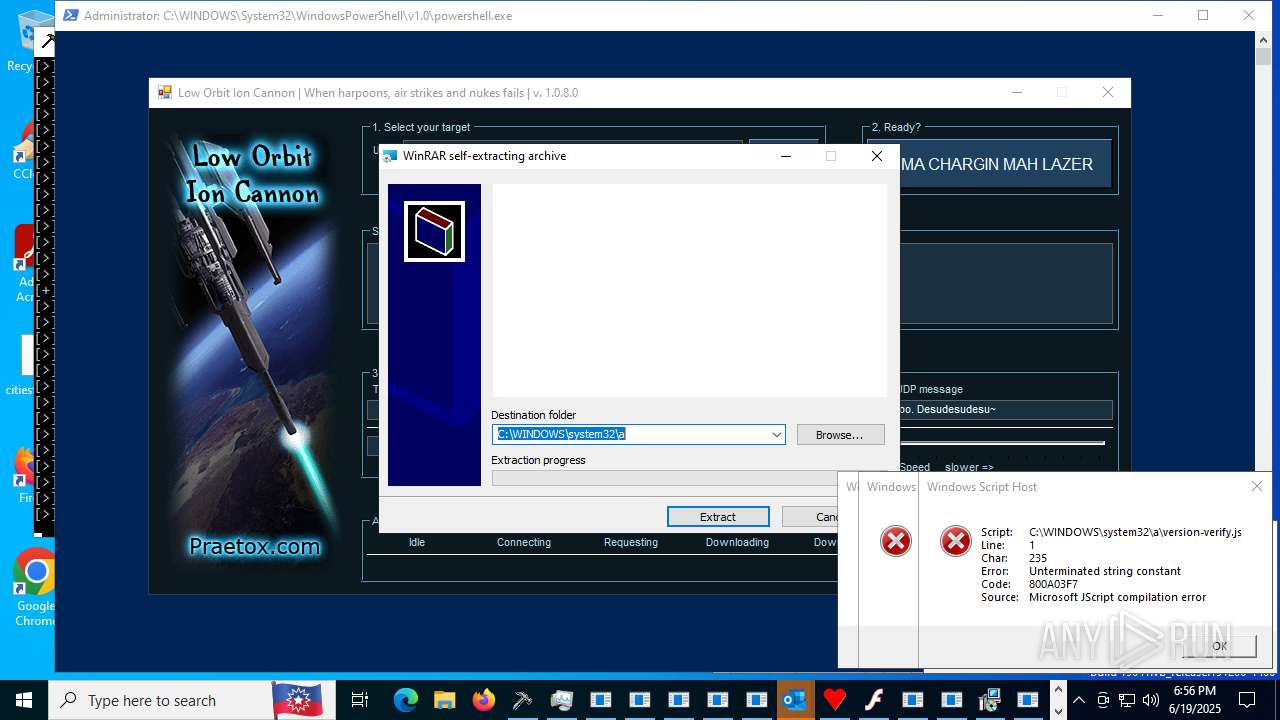
Task: Minimize the Low Orbit Ion Cannon window
Action: (1017, 93)
